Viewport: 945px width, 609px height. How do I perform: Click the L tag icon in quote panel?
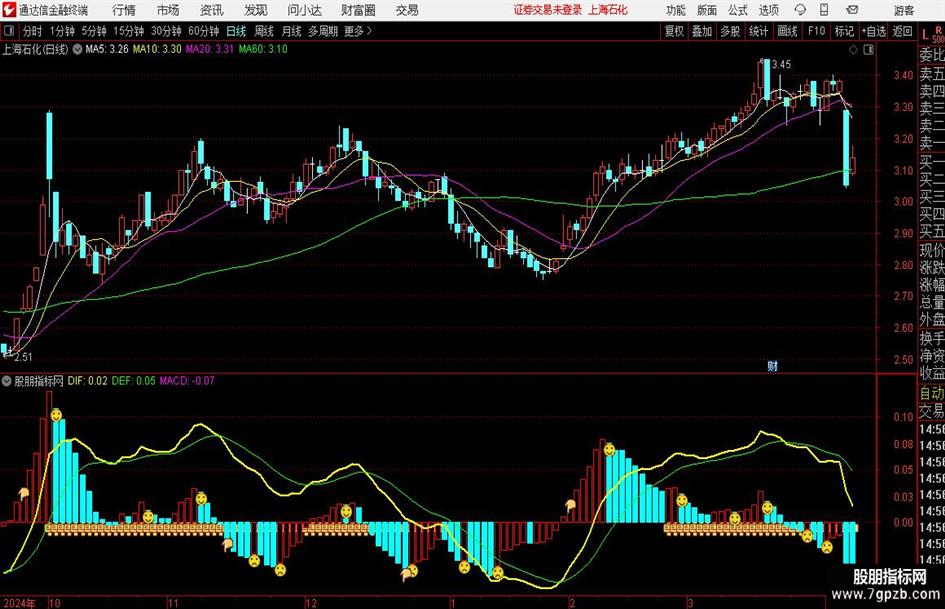click(925, 36)
